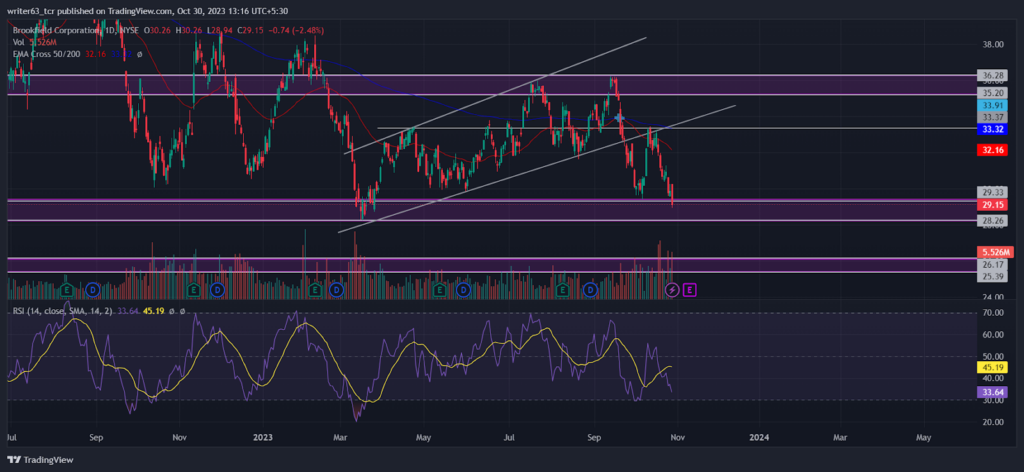Click the -0.74 (-2.48%) change value
Screen dimensions: 1024x472
[x=297, y=30]
